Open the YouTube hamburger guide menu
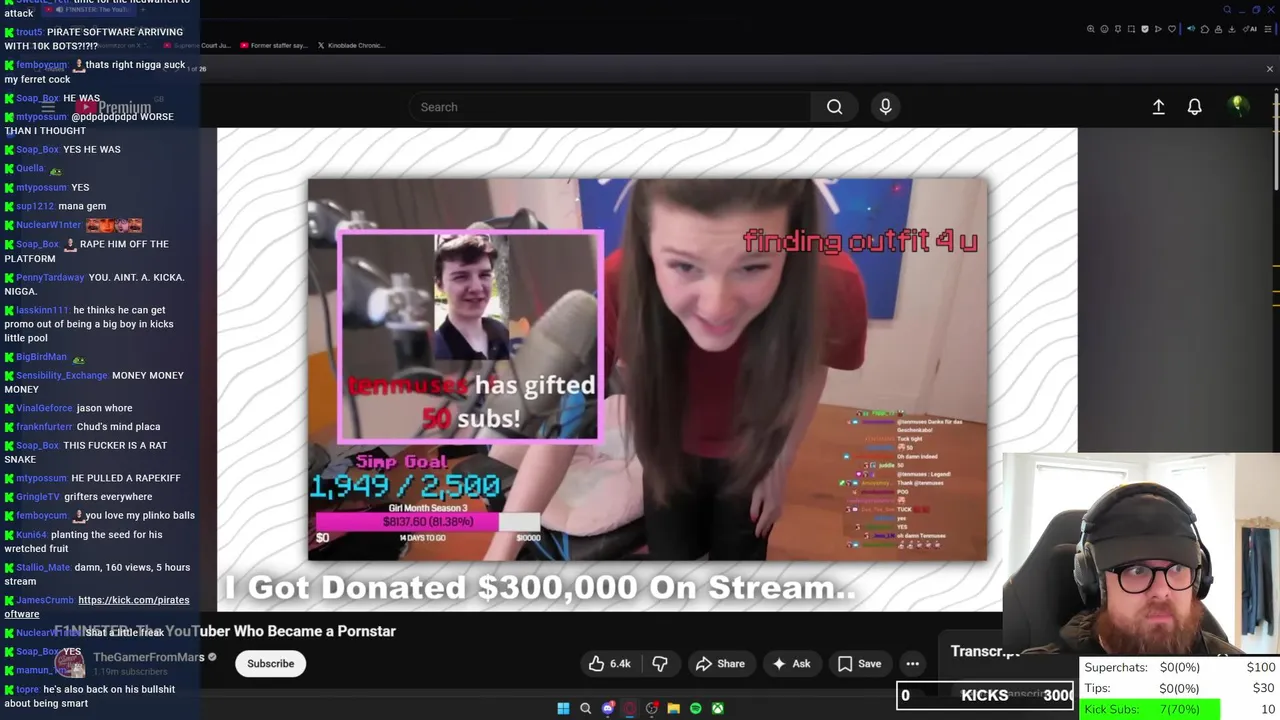Image resolution: width=1280 pixels, height=720 pixels. [47, 107]
